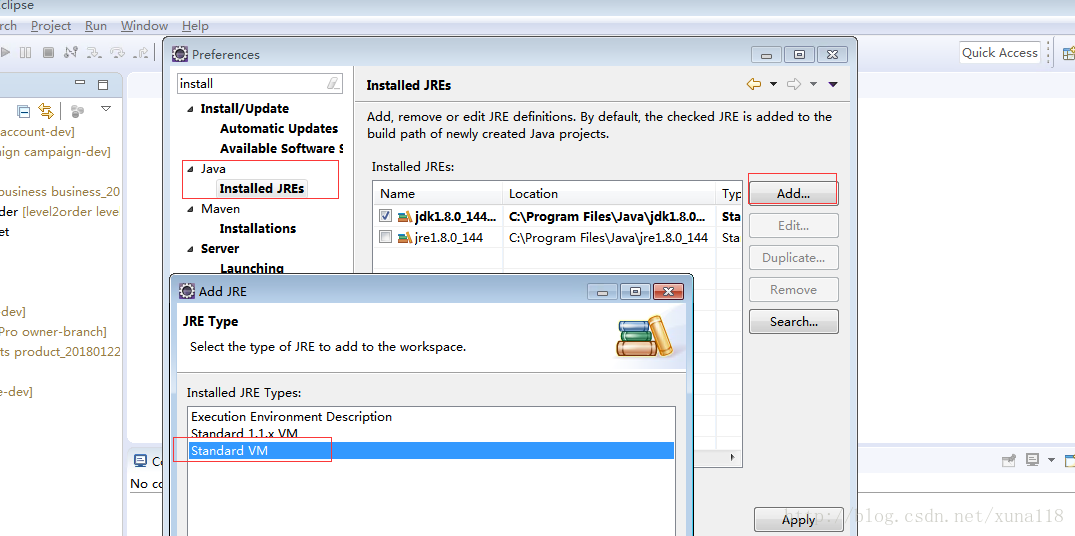Click the Location column header
The height and width of the screenshot is (536, 1075).
[x=609, y=194]
